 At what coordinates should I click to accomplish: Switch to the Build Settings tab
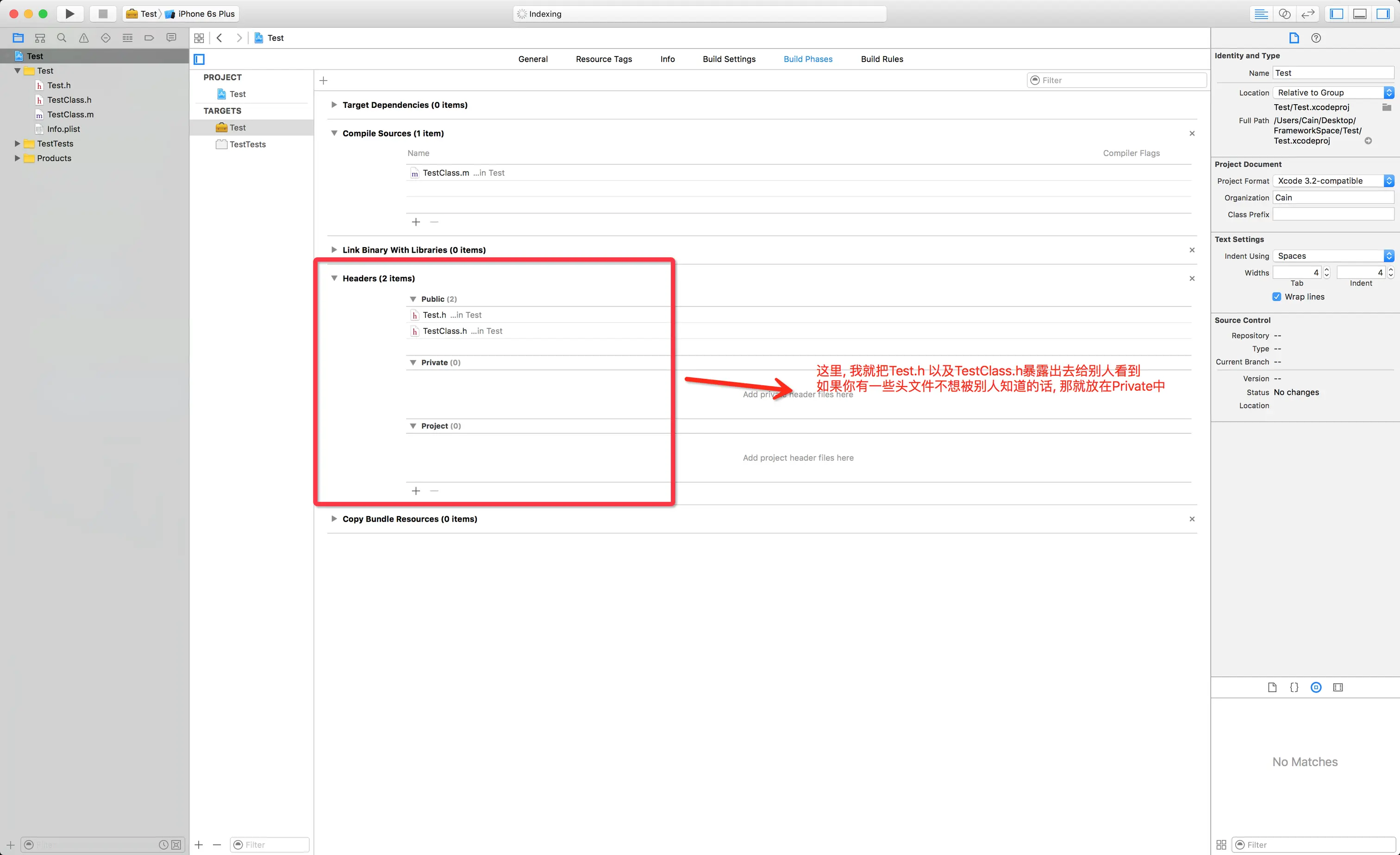[729, 59]
